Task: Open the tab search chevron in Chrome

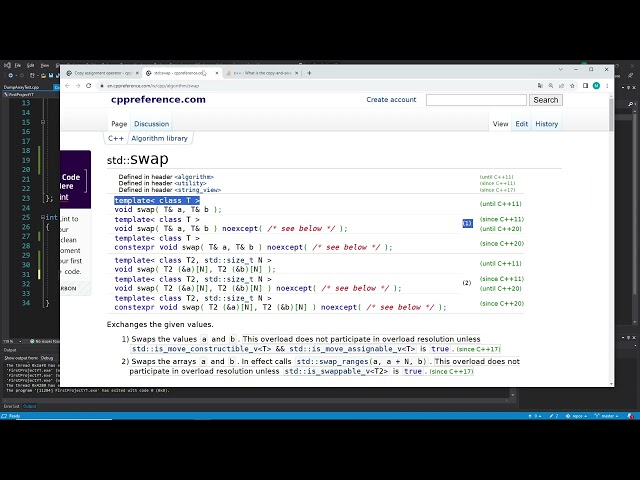Action: (x=561, y=69)
